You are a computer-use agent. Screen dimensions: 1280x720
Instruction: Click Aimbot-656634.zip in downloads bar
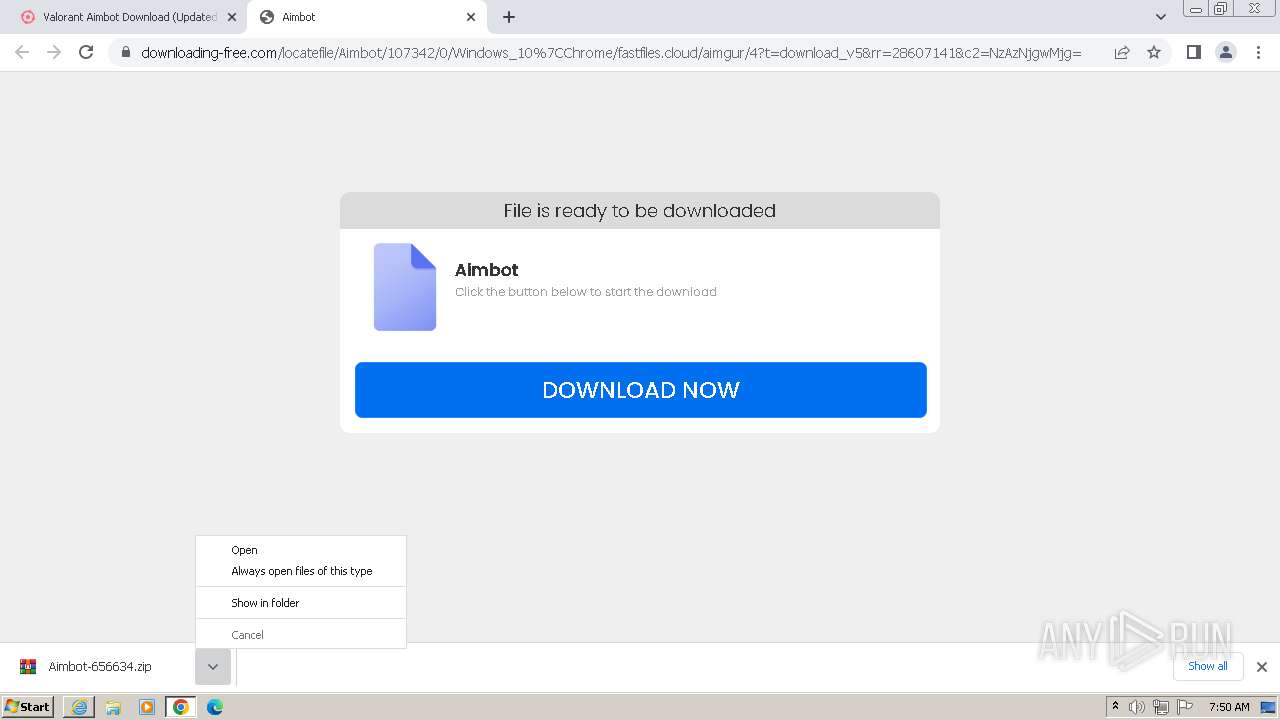coord(100,667)
